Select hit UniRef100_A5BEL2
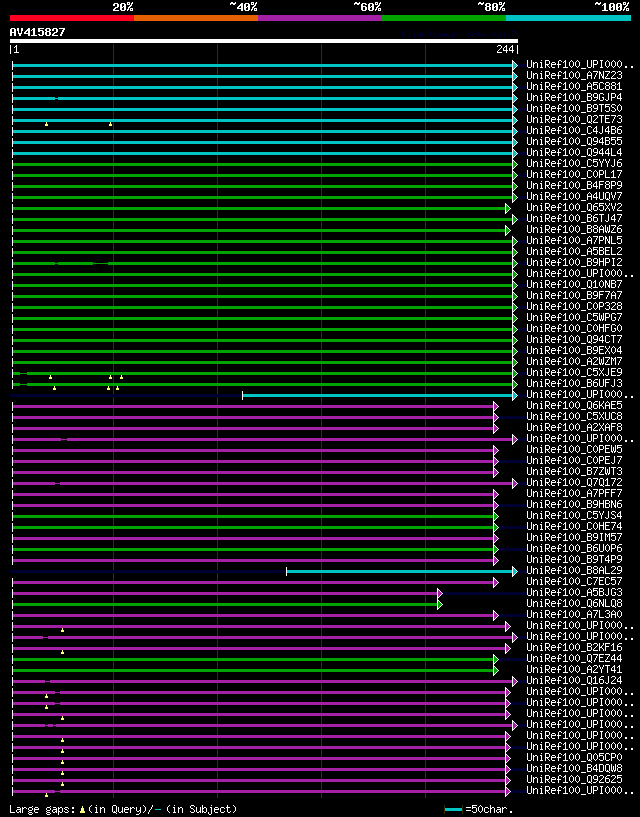This screenshot has height=817, width=640. [574, 251]
